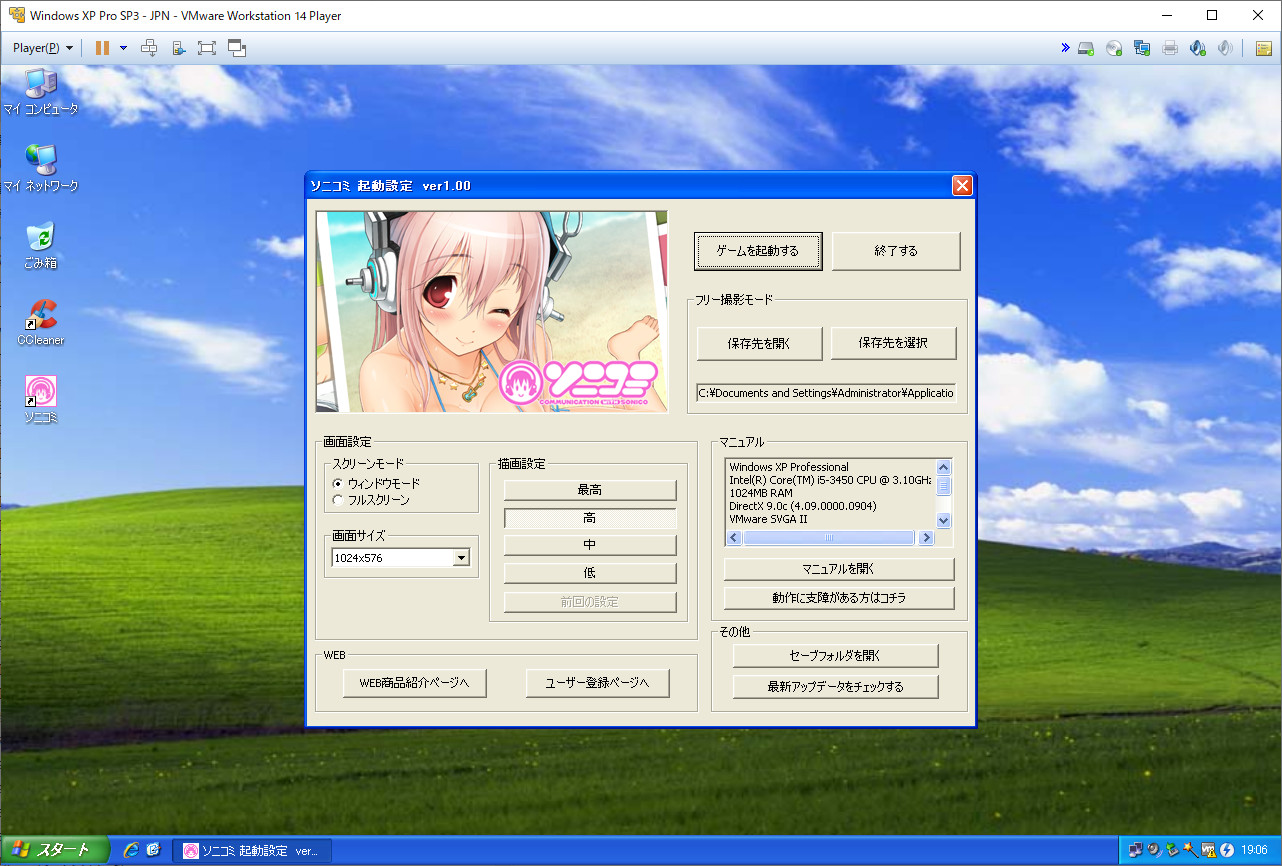
Task: Click the system info scroll right arrow
Action: pos(926,538)
